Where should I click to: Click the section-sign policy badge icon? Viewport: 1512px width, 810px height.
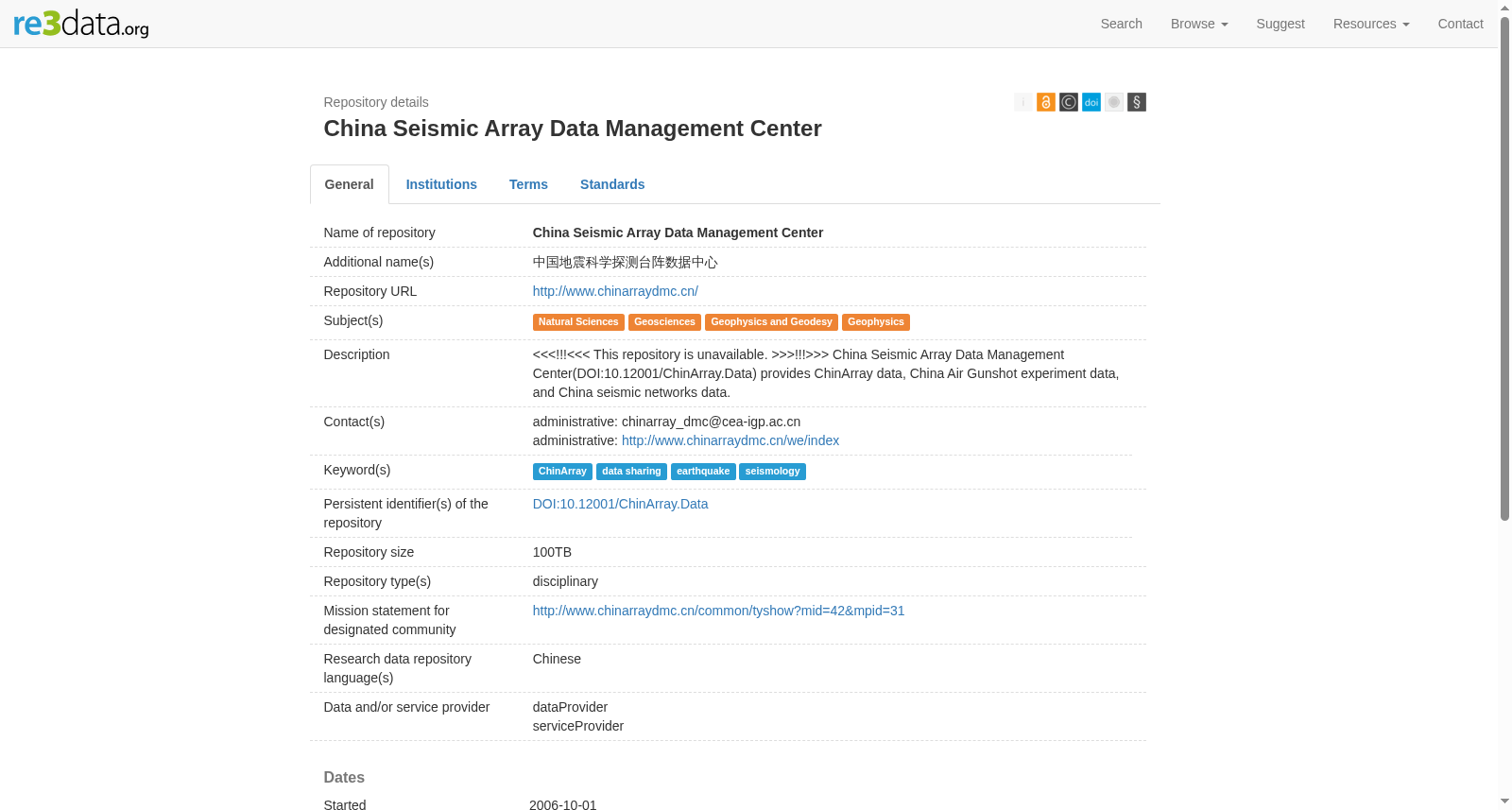(x=1136, y=102)
